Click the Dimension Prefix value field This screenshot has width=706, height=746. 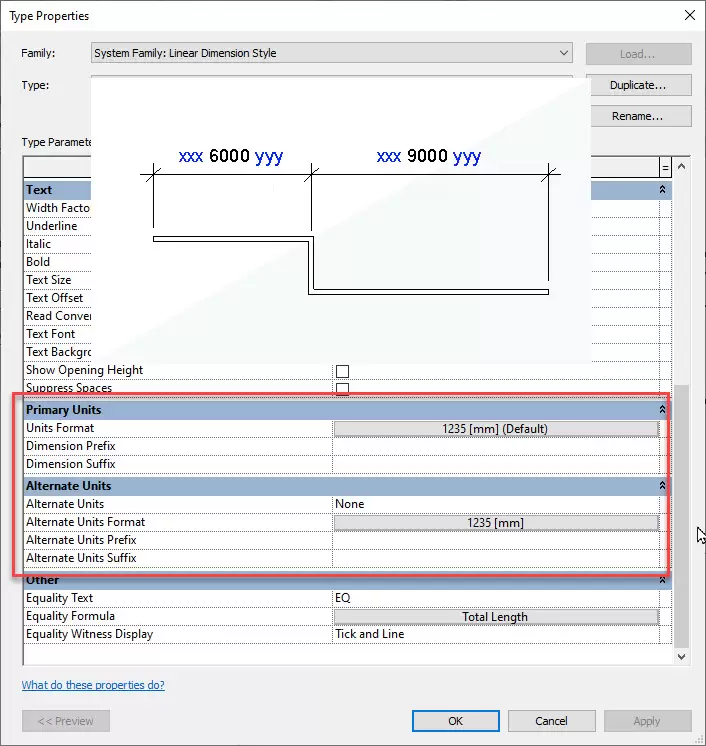tap(495, 446)
